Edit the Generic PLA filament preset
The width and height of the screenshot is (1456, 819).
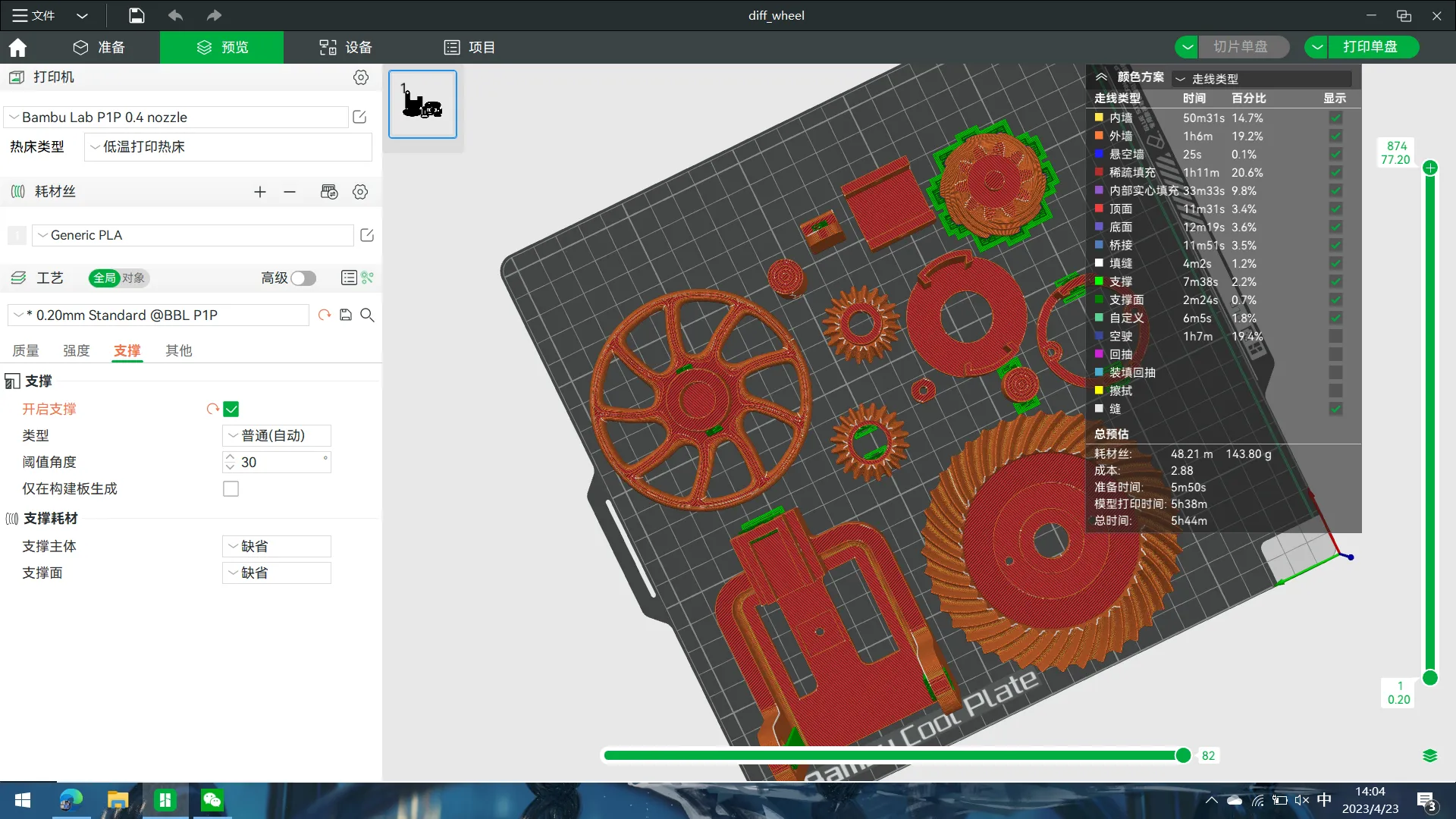tap(367, 235)
